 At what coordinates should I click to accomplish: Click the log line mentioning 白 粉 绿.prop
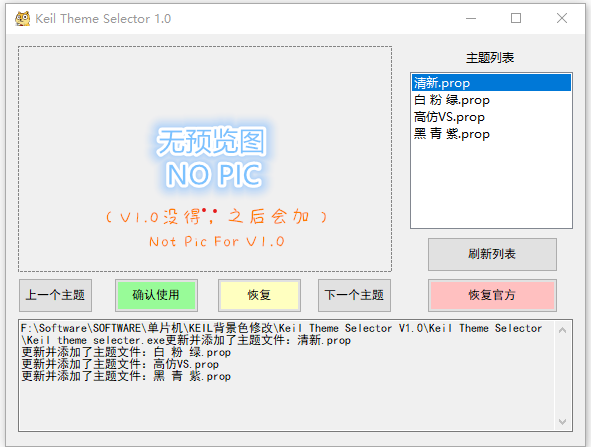coord(126,352)
